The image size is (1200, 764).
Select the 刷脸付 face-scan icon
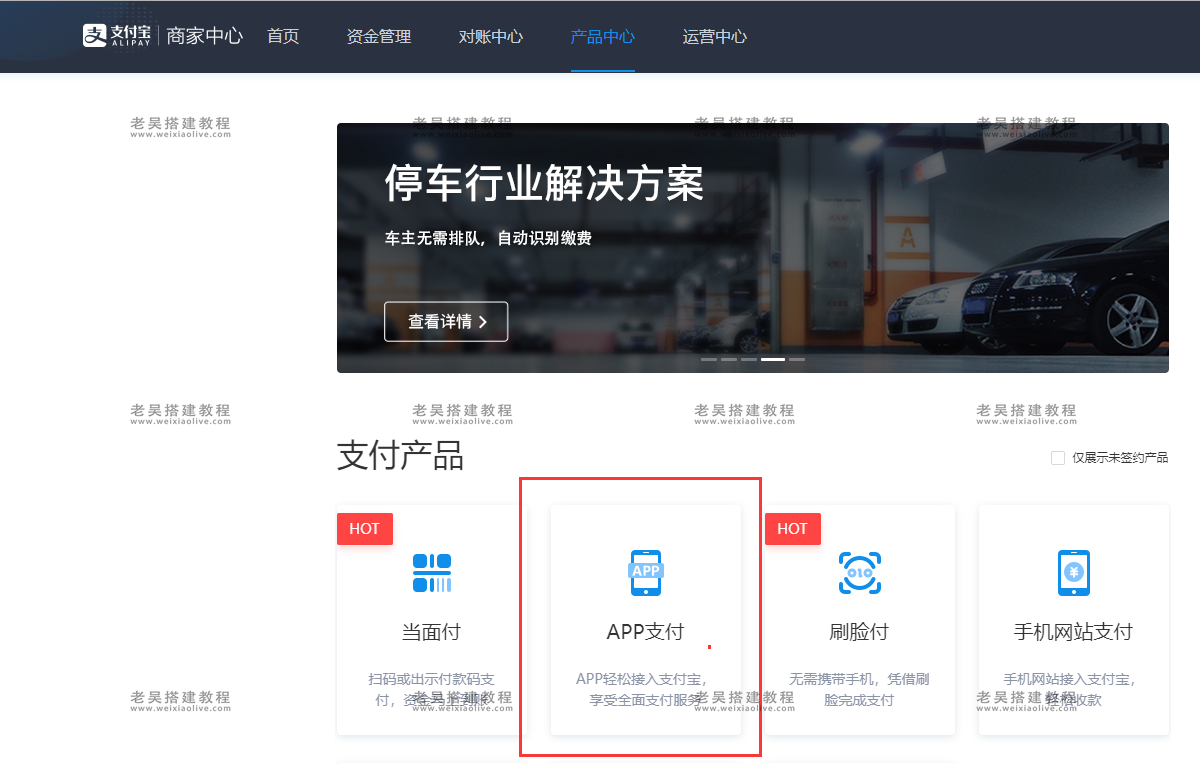(x=858, y=573)
